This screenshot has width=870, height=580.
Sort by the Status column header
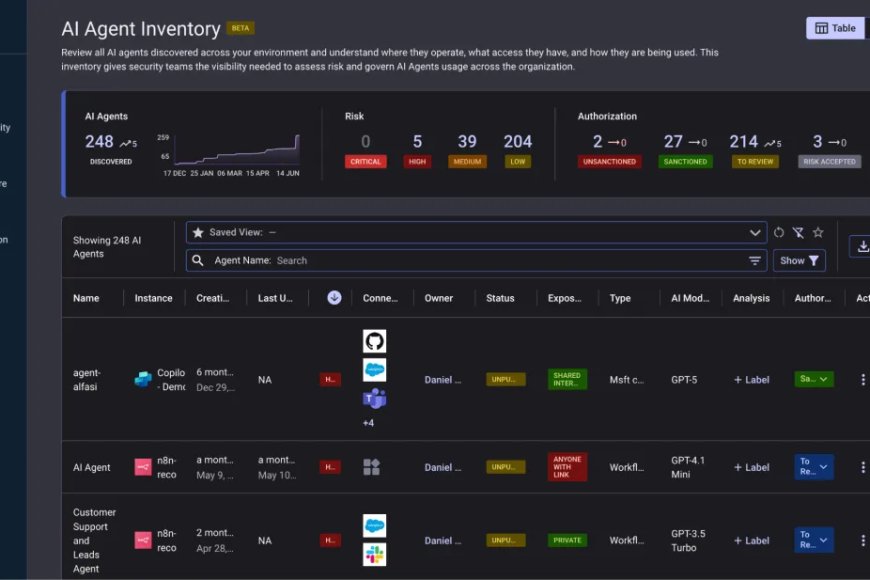(500, 298)
